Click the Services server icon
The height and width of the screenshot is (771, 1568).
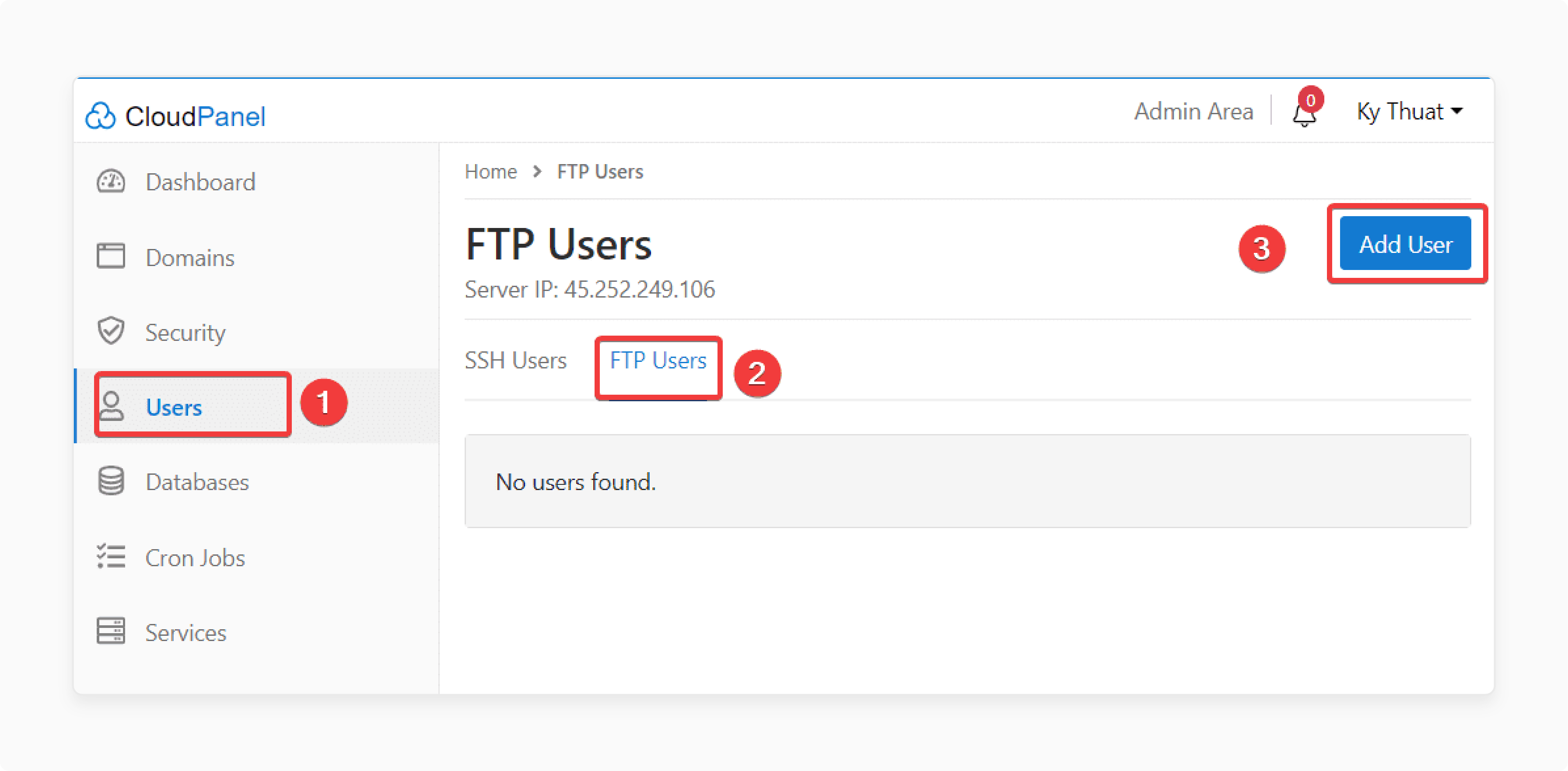pyautogui.click(x=111, y=631)
